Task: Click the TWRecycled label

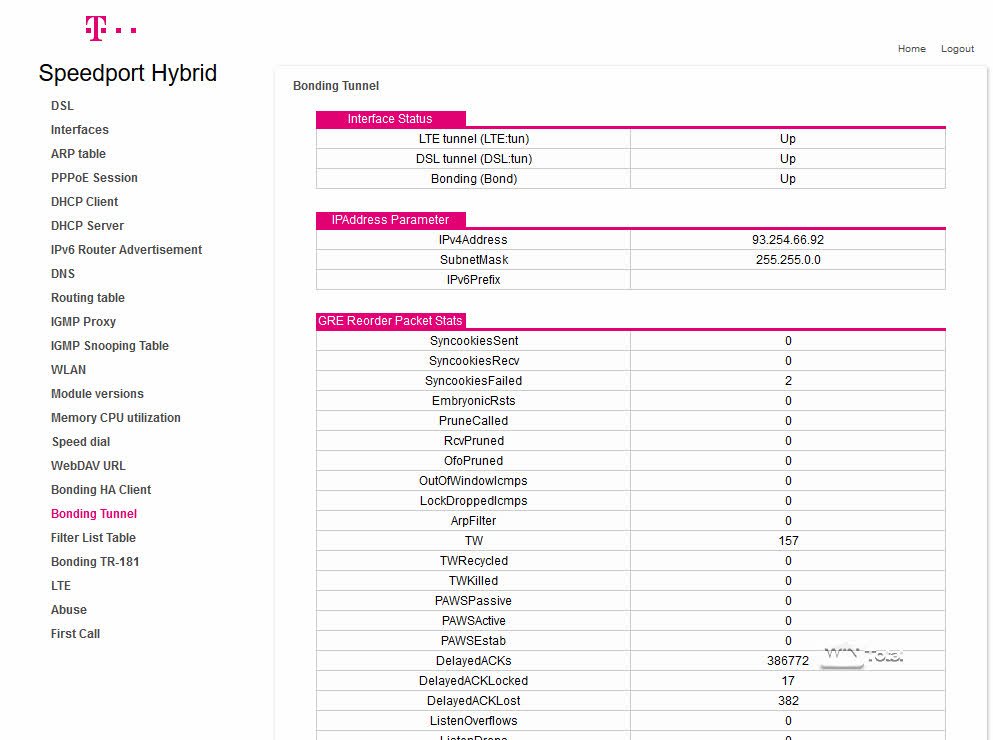Action: pyautogui.click(x=474, y=561)
